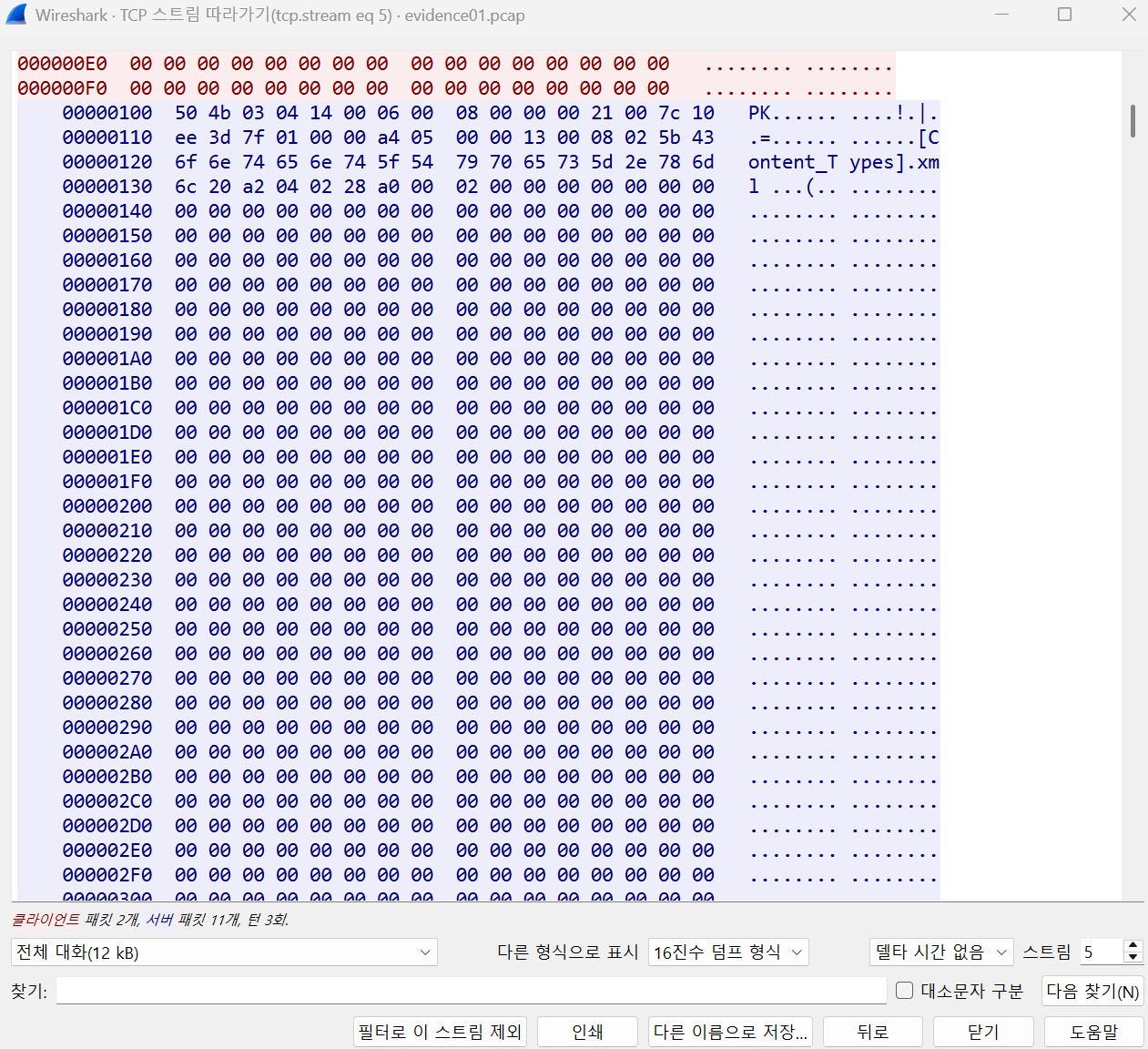
Task: Click the ASCII text 'ontent_T ypes].xm'
Action: coord(843,162)
